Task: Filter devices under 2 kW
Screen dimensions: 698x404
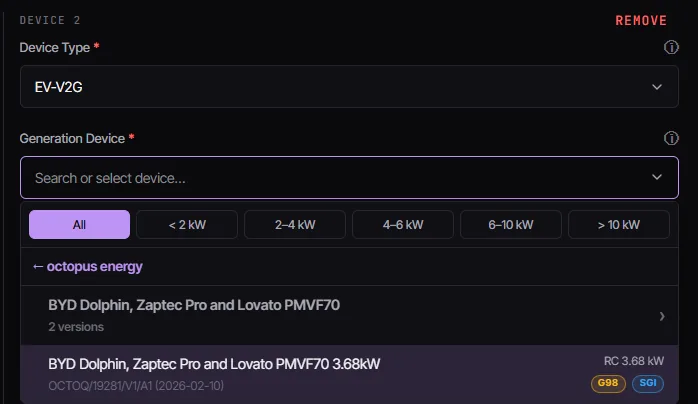Action: pos(187,225)
